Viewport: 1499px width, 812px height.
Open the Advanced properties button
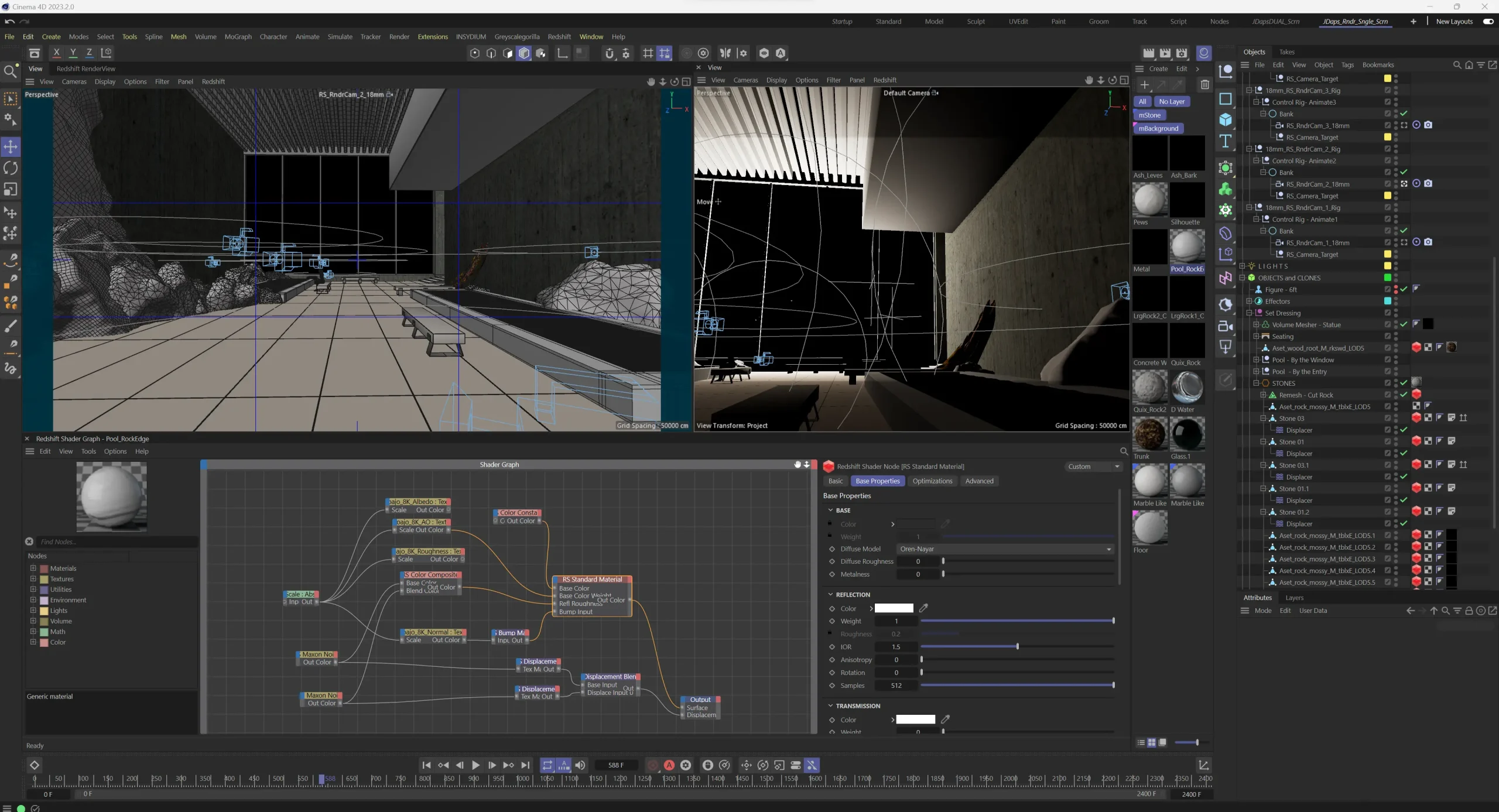(x=979, y=481)
